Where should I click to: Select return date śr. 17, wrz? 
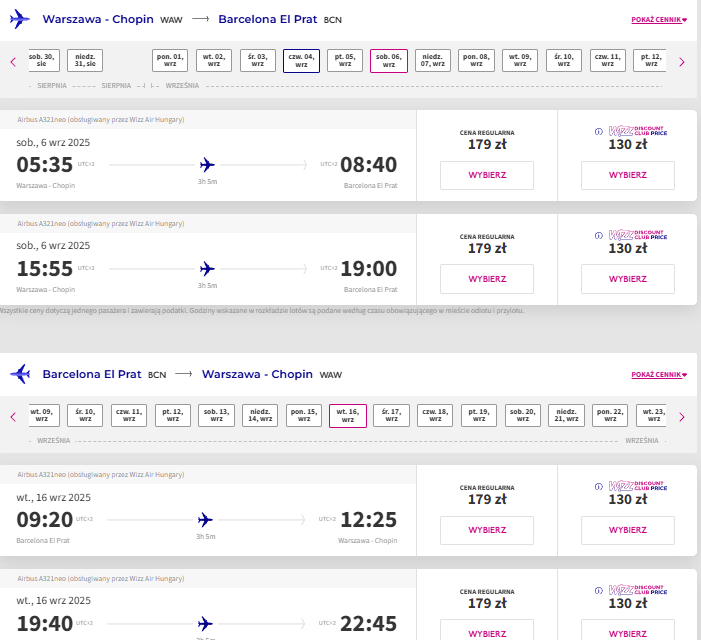[391, 416]
